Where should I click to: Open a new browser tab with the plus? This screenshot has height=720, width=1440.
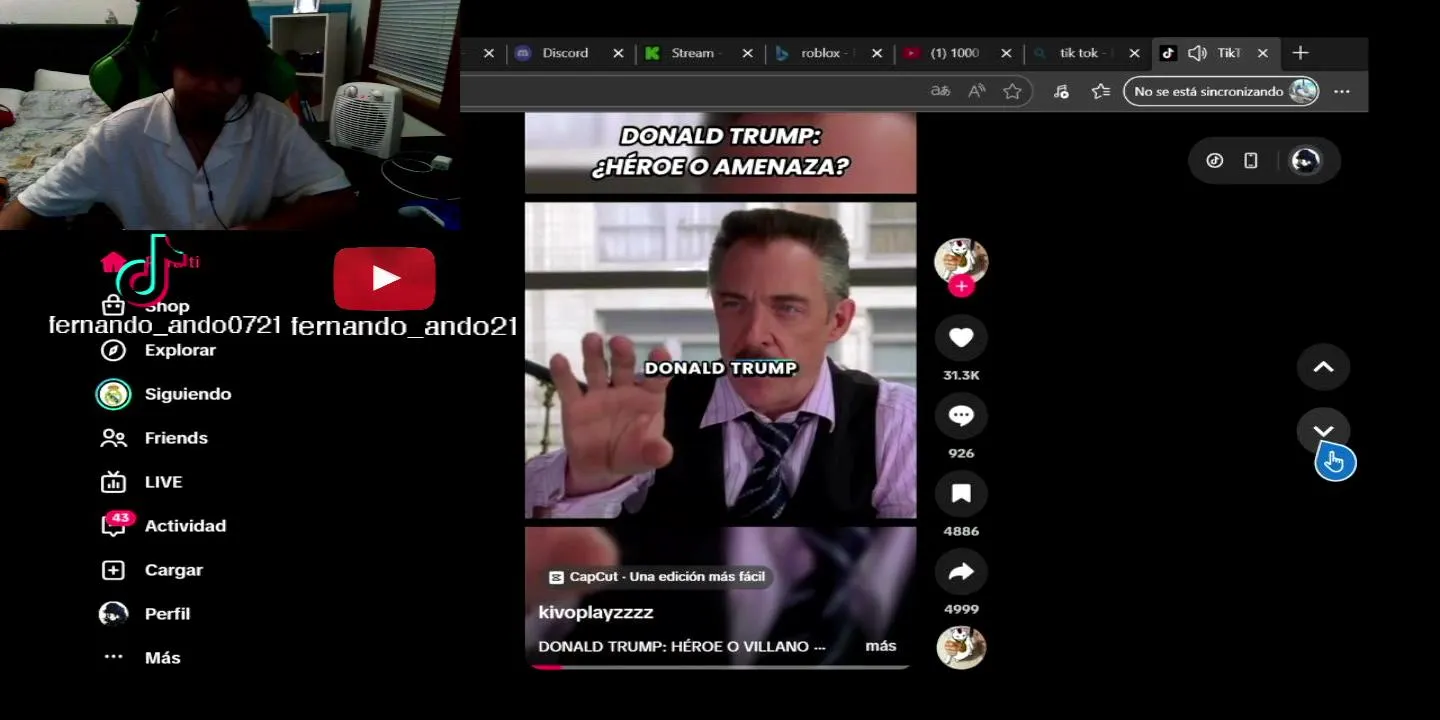point(1300,53)
